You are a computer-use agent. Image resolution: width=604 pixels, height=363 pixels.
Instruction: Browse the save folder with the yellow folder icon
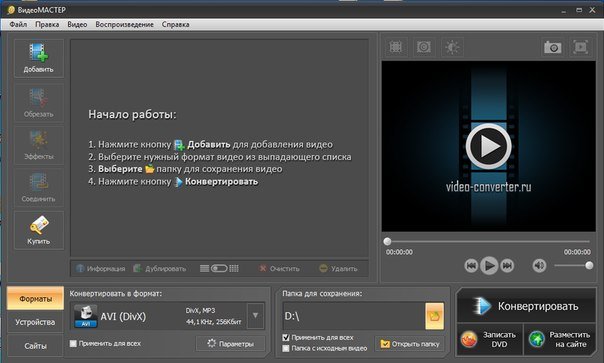[x=435, y=316]
